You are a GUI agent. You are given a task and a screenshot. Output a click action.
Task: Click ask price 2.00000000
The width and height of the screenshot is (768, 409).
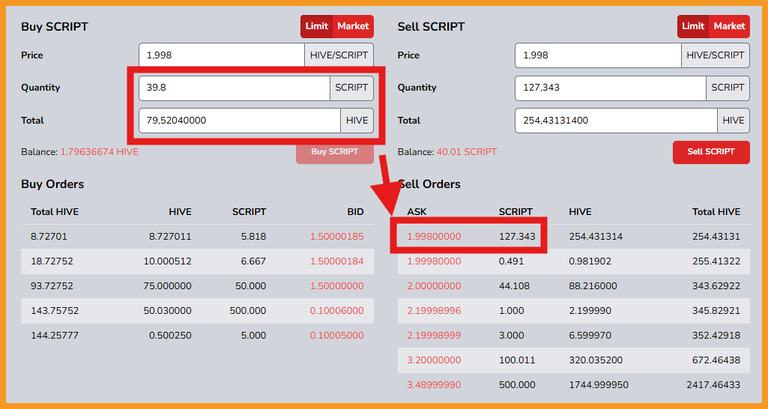[x=434, y=286]
